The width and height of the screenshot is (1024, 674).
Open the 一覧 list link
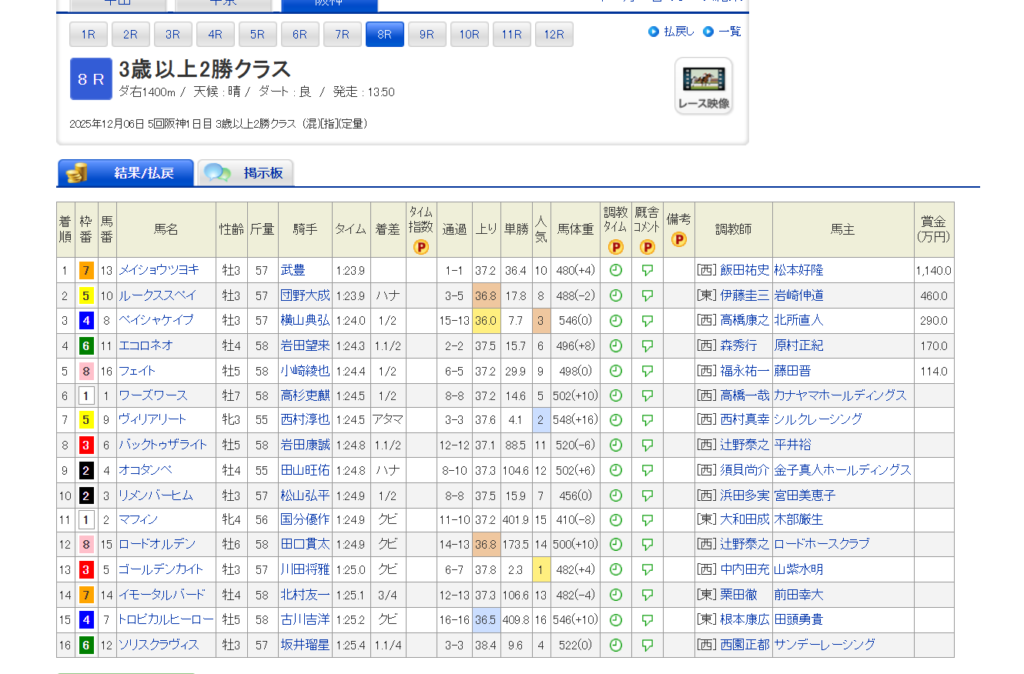[x=729, y=31]
